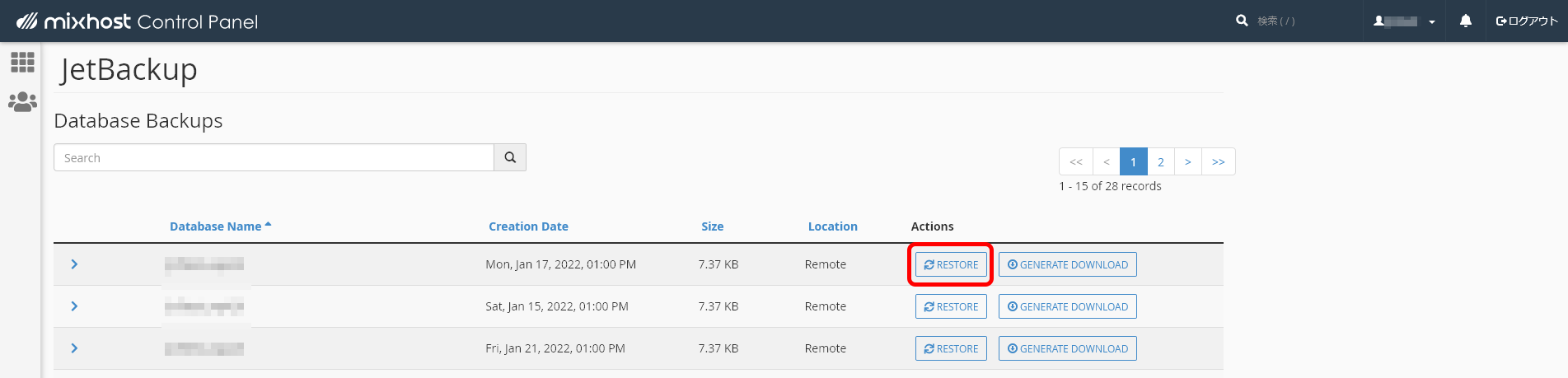Expand the Jan 21, 2022 backup row
Viewport: 1568px width, 378px height.
(74, 348)
